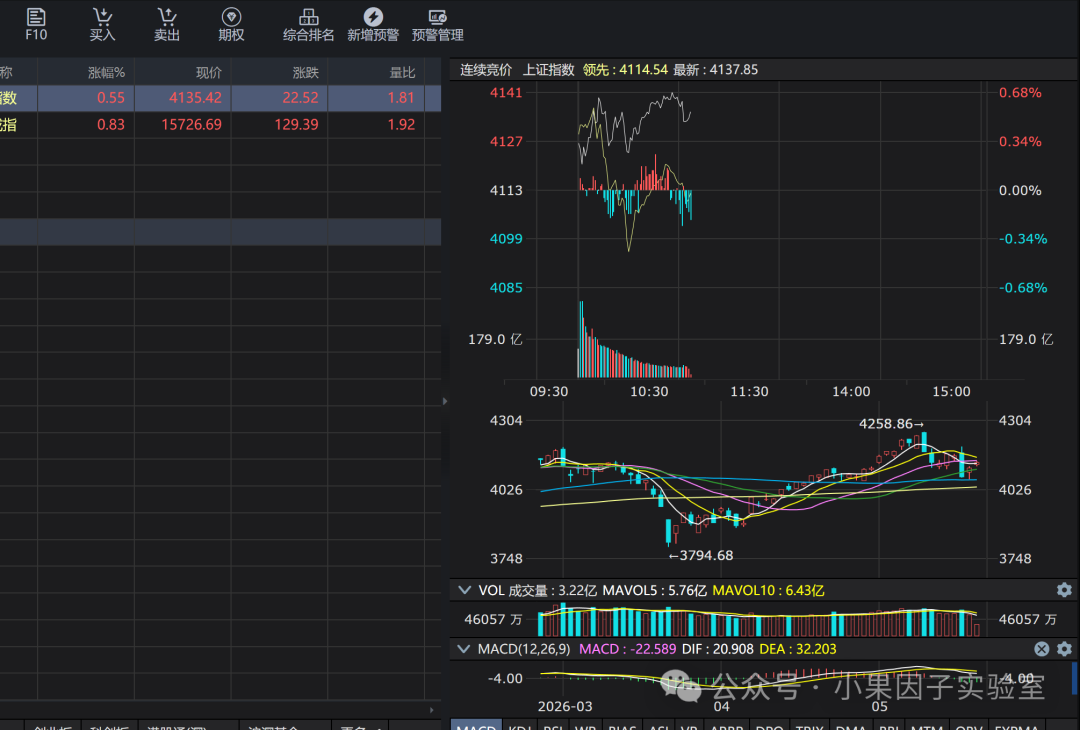Image resolution: width=1080 pixels, height=730 pixels.
Task: Click the 3794.68 low price marker
Action: [700, 555]
